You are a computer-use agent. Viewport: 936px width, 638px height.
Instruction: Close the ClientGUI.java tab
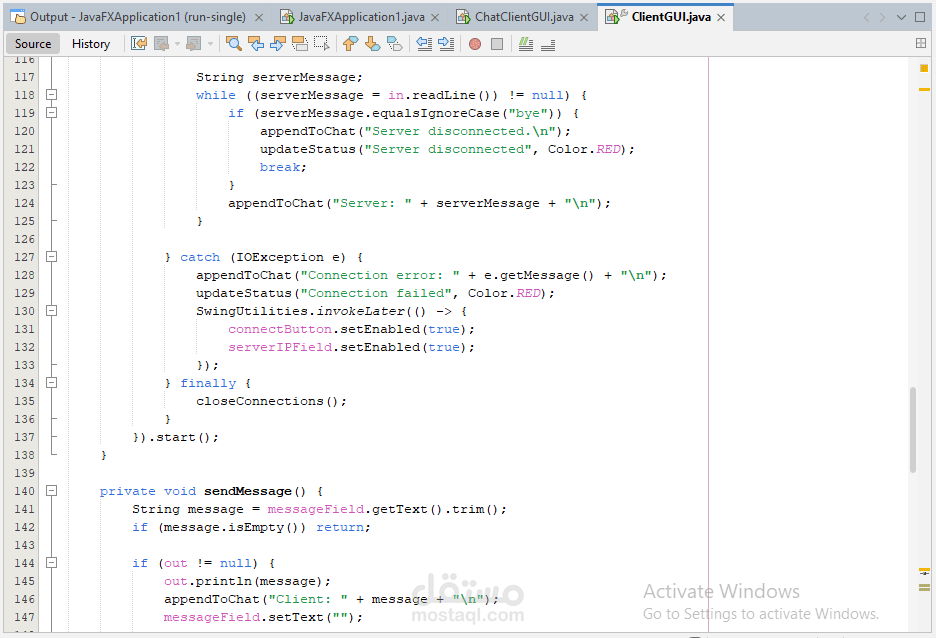(x=721, y=18)
